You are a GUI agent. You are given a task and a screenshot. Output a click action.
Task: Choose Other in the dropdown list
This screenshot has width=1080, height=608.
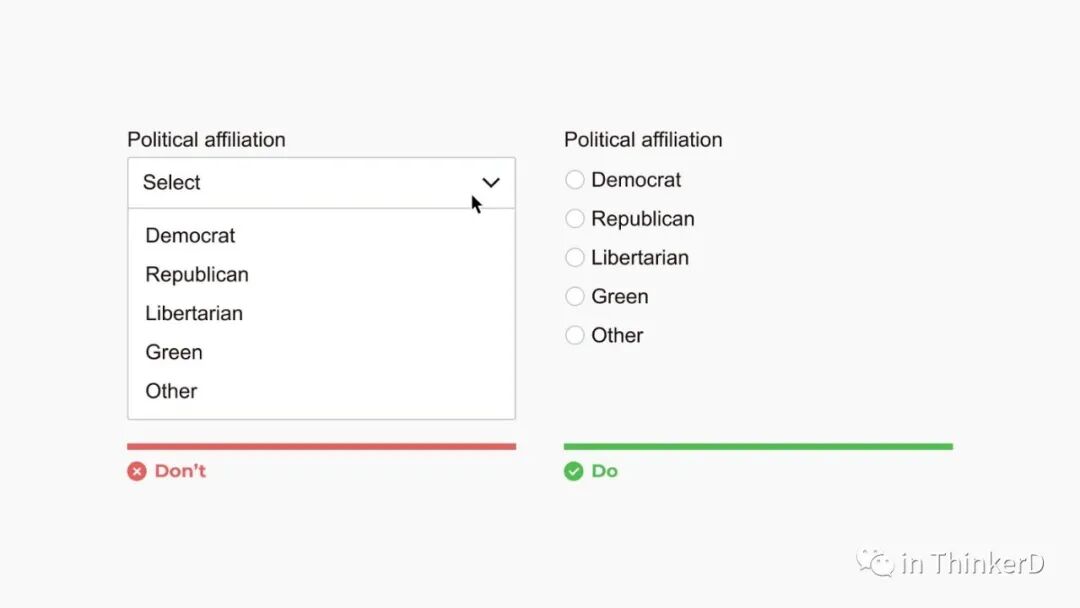pyautogui.click(x=172, y=392)
